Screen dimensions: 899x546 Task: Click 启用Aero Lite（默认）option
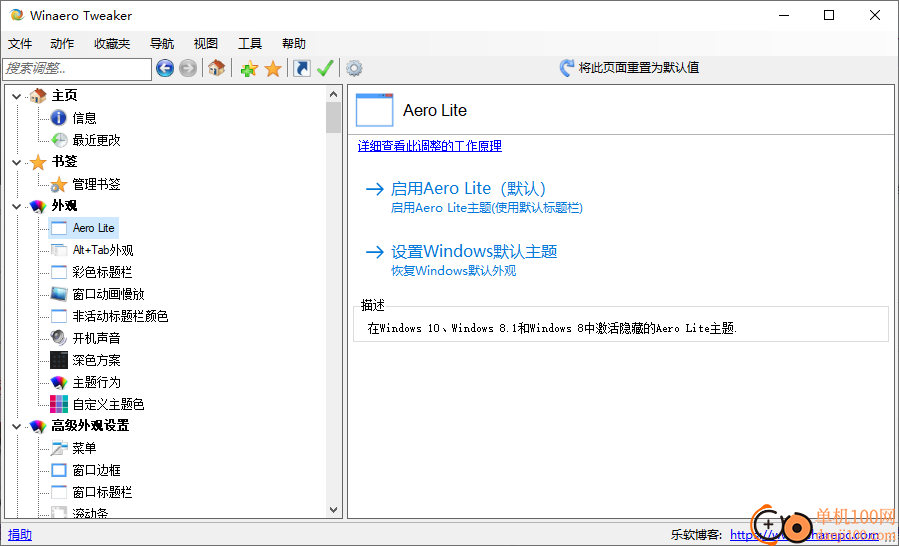pos(468,189)
